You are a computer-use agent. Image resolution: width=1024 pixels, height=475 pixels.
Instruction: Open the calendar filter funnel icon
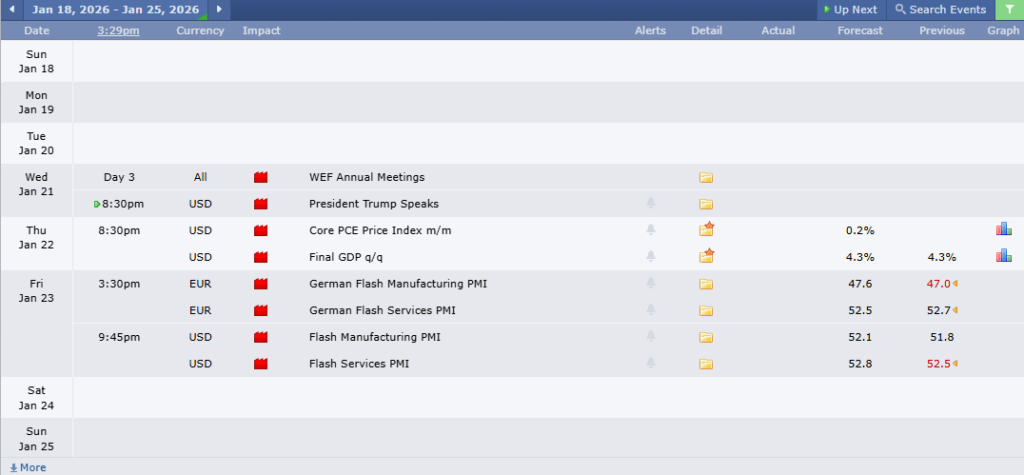1009,10
